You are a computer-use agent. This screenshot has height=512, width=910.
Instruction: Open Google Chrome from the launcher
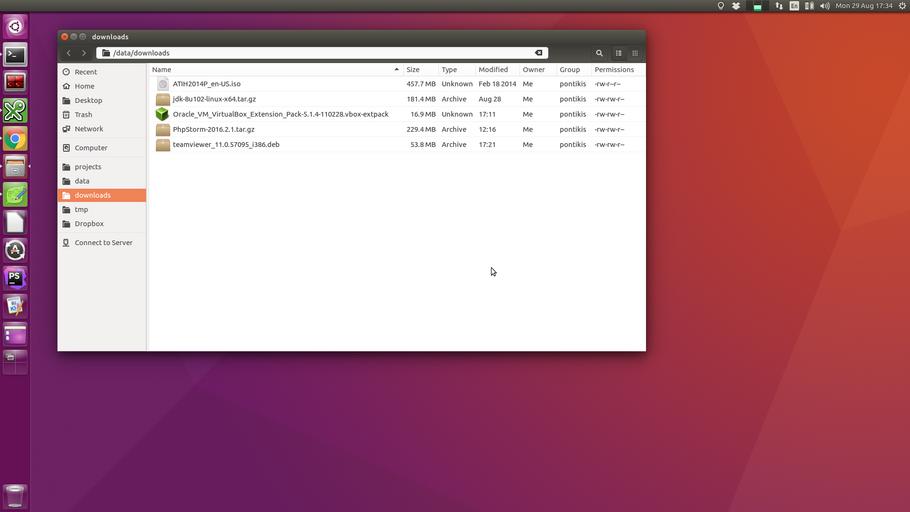coord(15,139)
